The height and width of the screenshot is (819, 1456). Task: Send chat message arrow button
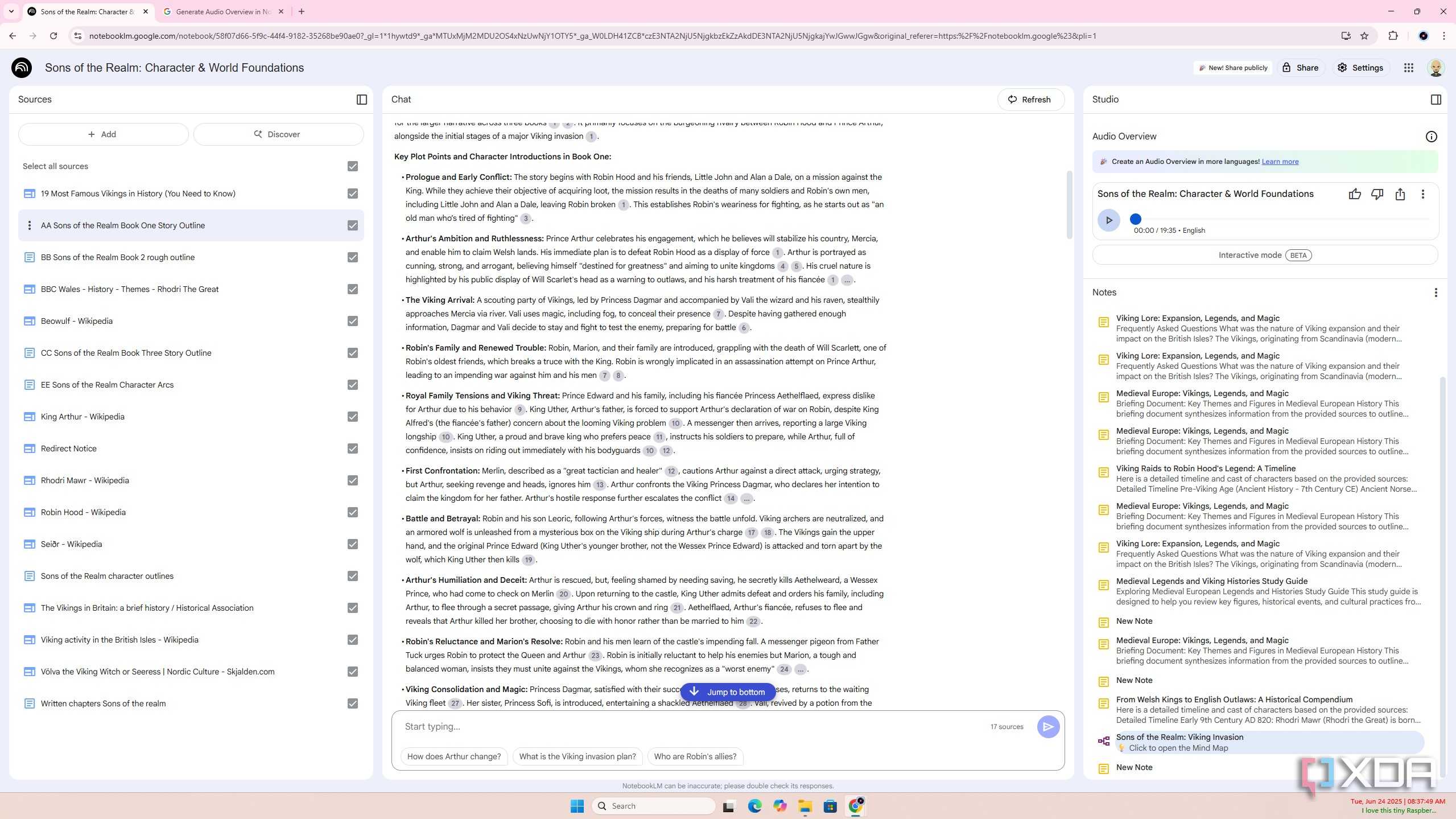point(1047,727)
